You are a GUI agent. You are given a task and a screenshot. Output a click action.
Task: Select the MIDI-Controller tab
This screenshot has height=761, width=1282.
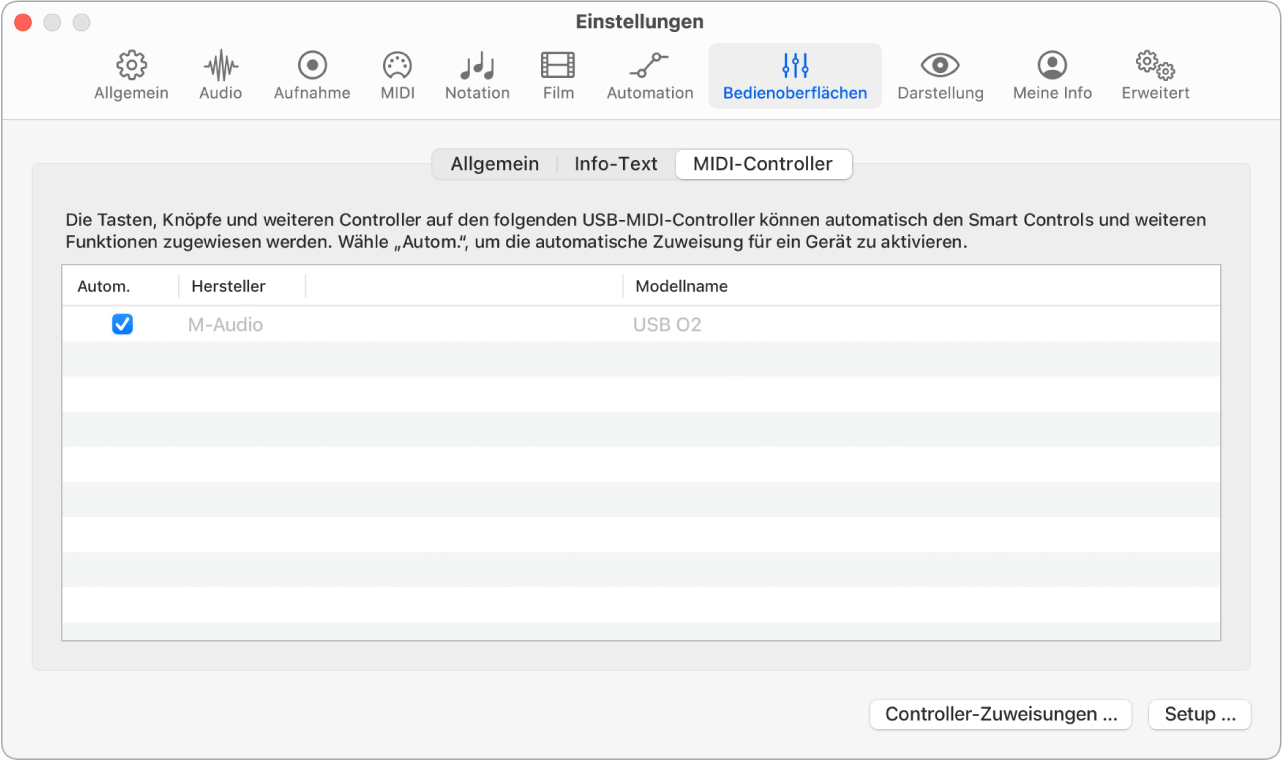pos(763,164)
